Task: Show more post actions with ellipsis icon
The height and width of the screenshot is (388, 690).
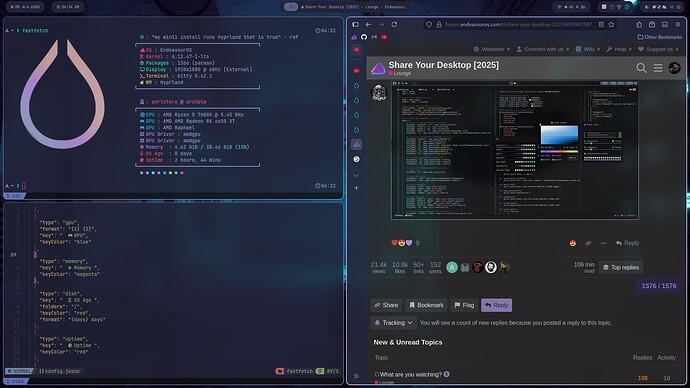Action: pyautogui.click(x=603, y=243)
